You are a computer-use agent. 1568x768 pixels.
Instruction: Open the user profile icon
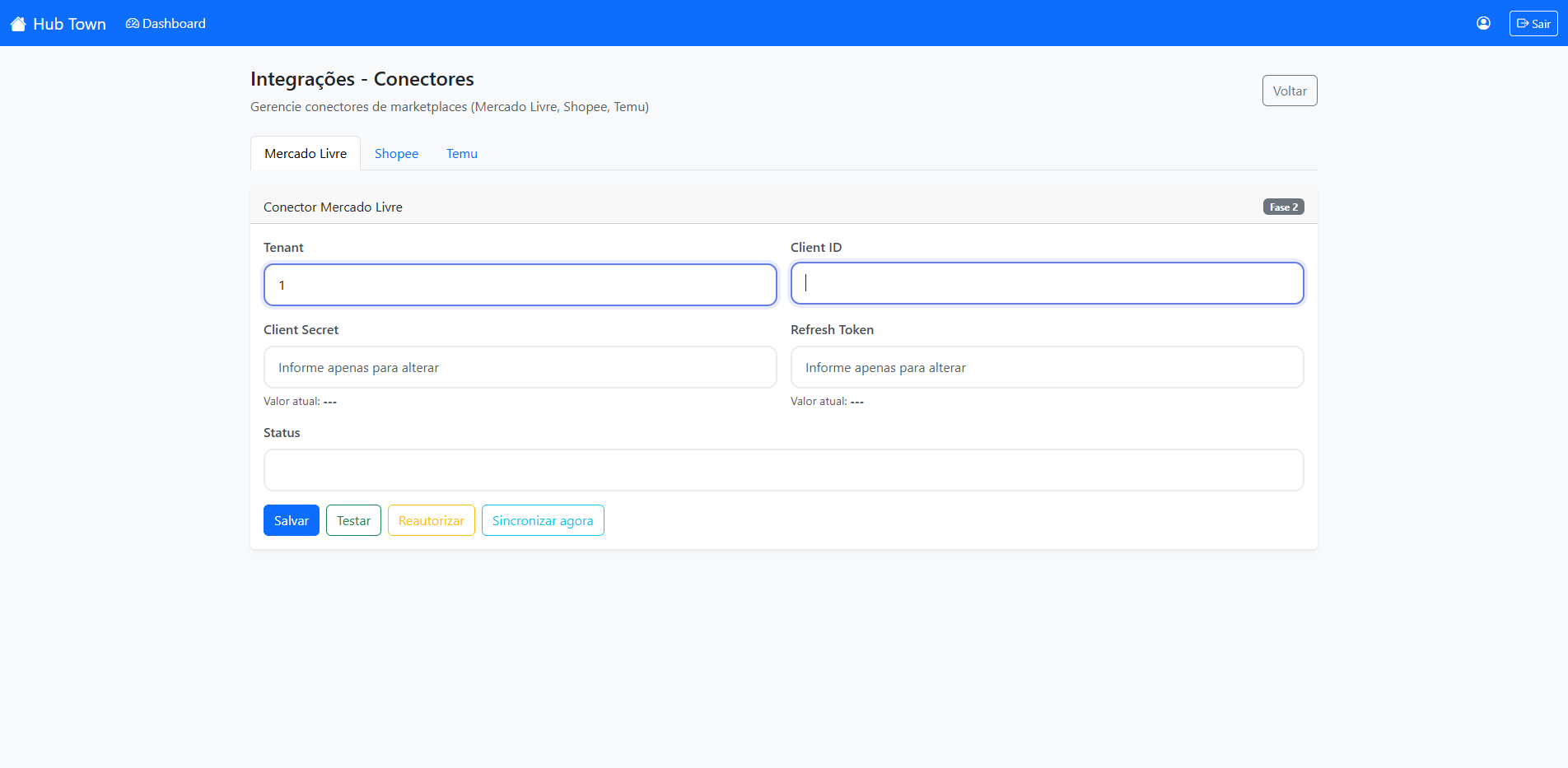pos(1483,23)
